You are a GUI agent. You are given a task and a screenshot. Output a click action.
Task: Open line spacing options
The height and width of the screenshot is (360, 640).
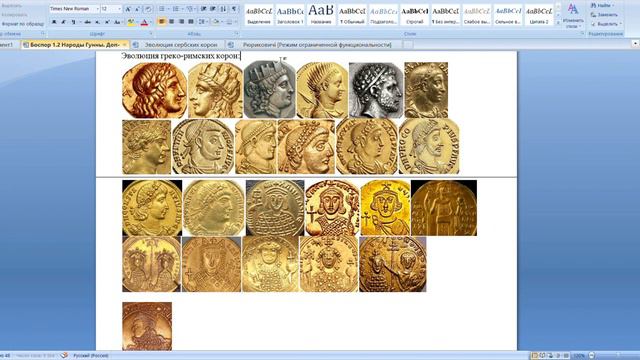pyautogui.click(x=203, y=22)
